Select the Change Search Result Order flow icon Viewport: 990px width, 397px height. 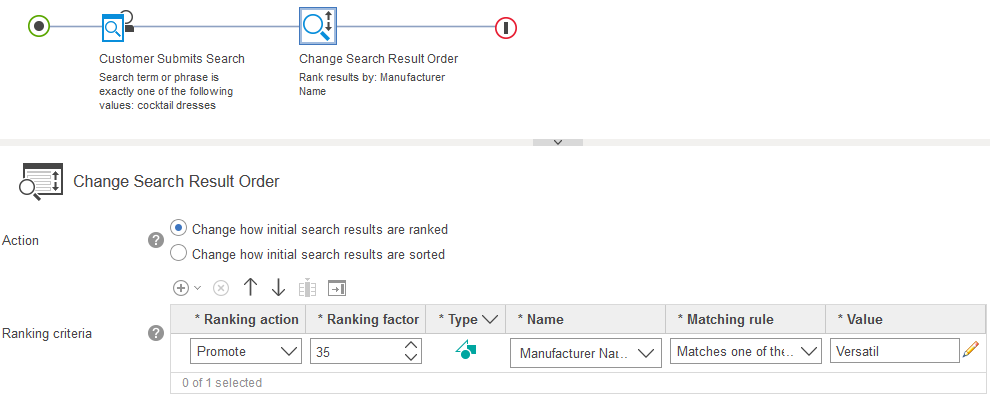[318, 27]
